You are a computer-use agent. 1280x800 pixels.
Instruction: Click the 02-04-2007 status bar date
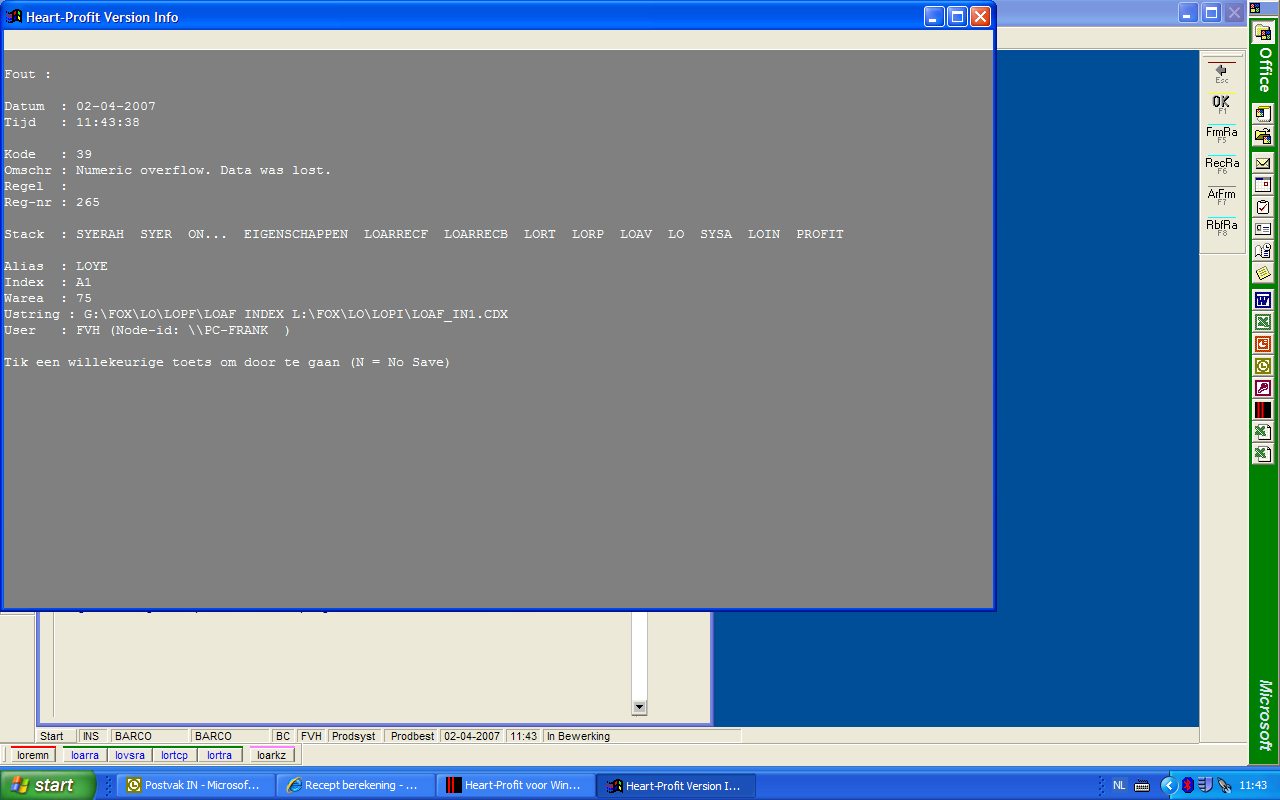click(474, 736)
